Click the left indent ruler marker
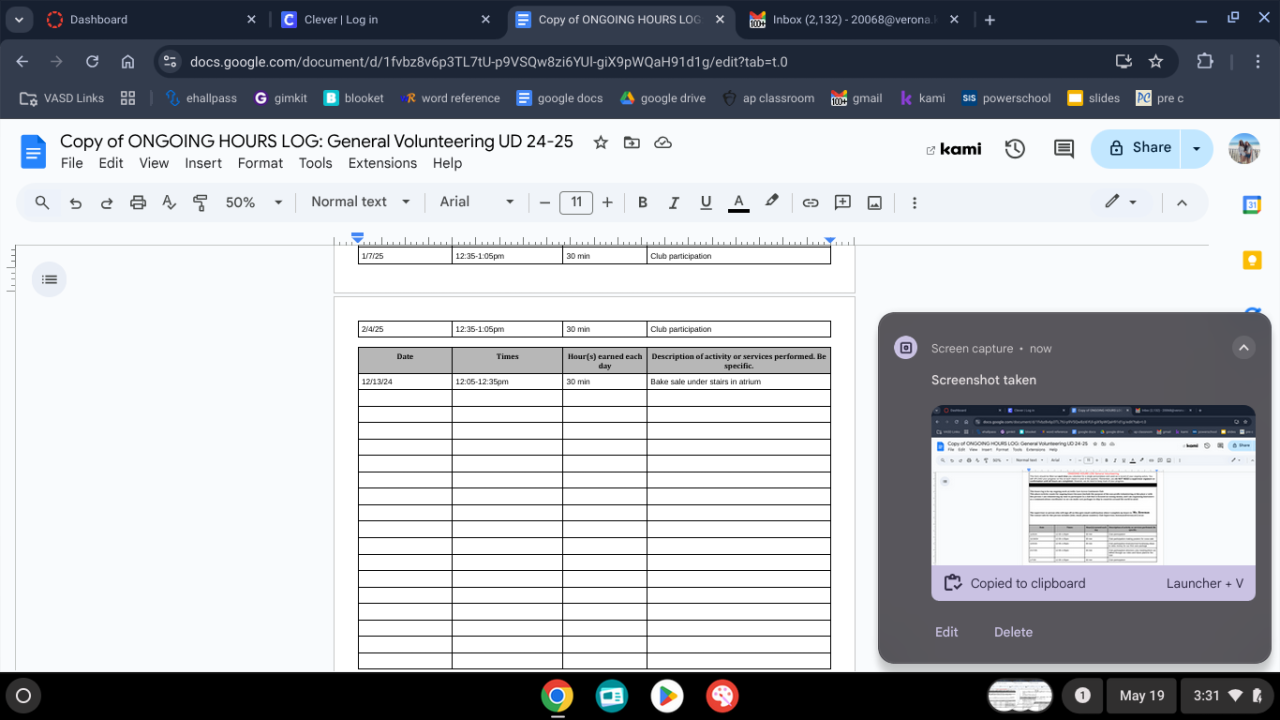The image size is (1280, 720). pyautogui.click(x=358, y=238)
